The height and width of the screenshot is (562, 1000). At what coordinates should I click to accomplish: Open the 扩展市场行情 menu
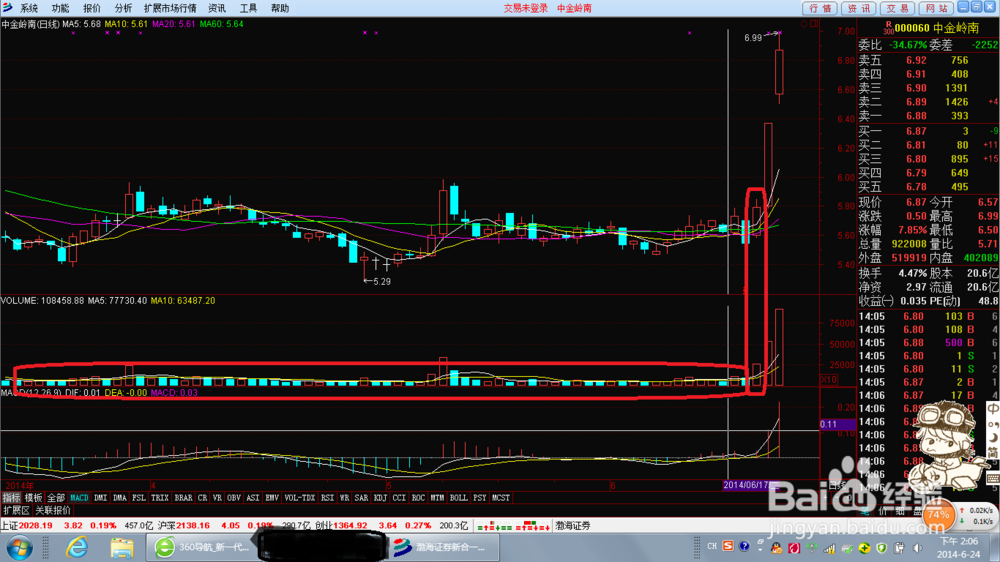[170, 8]
